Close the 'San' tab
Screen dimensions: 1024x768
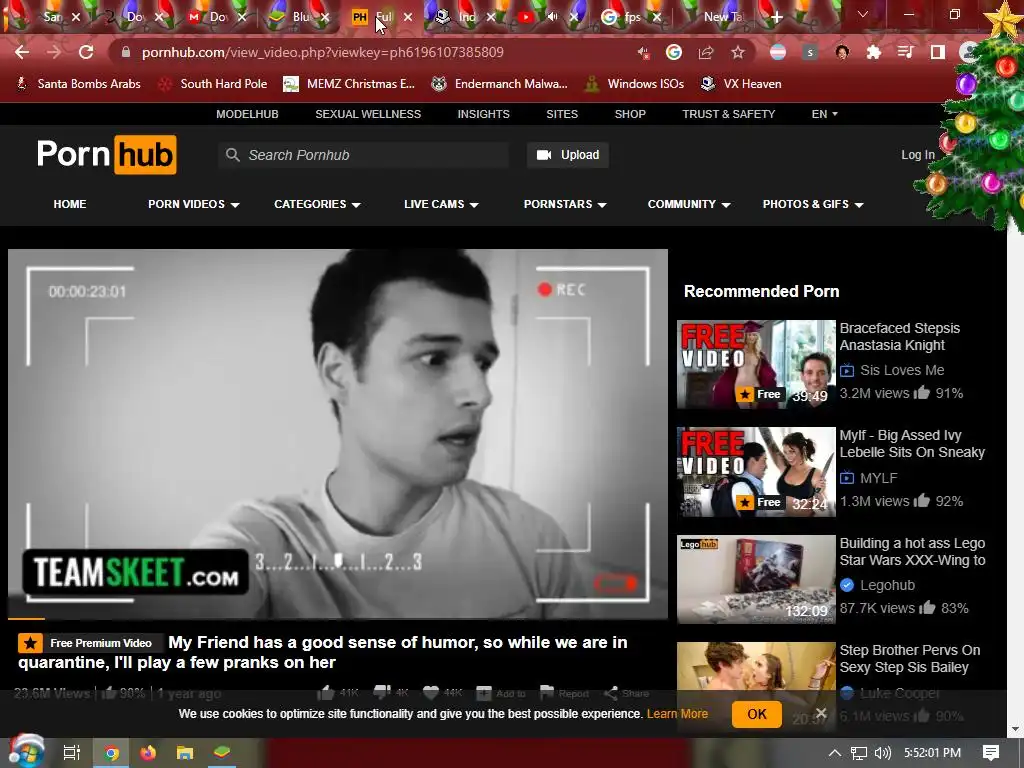pyautogui.click(x=76, y=17)
